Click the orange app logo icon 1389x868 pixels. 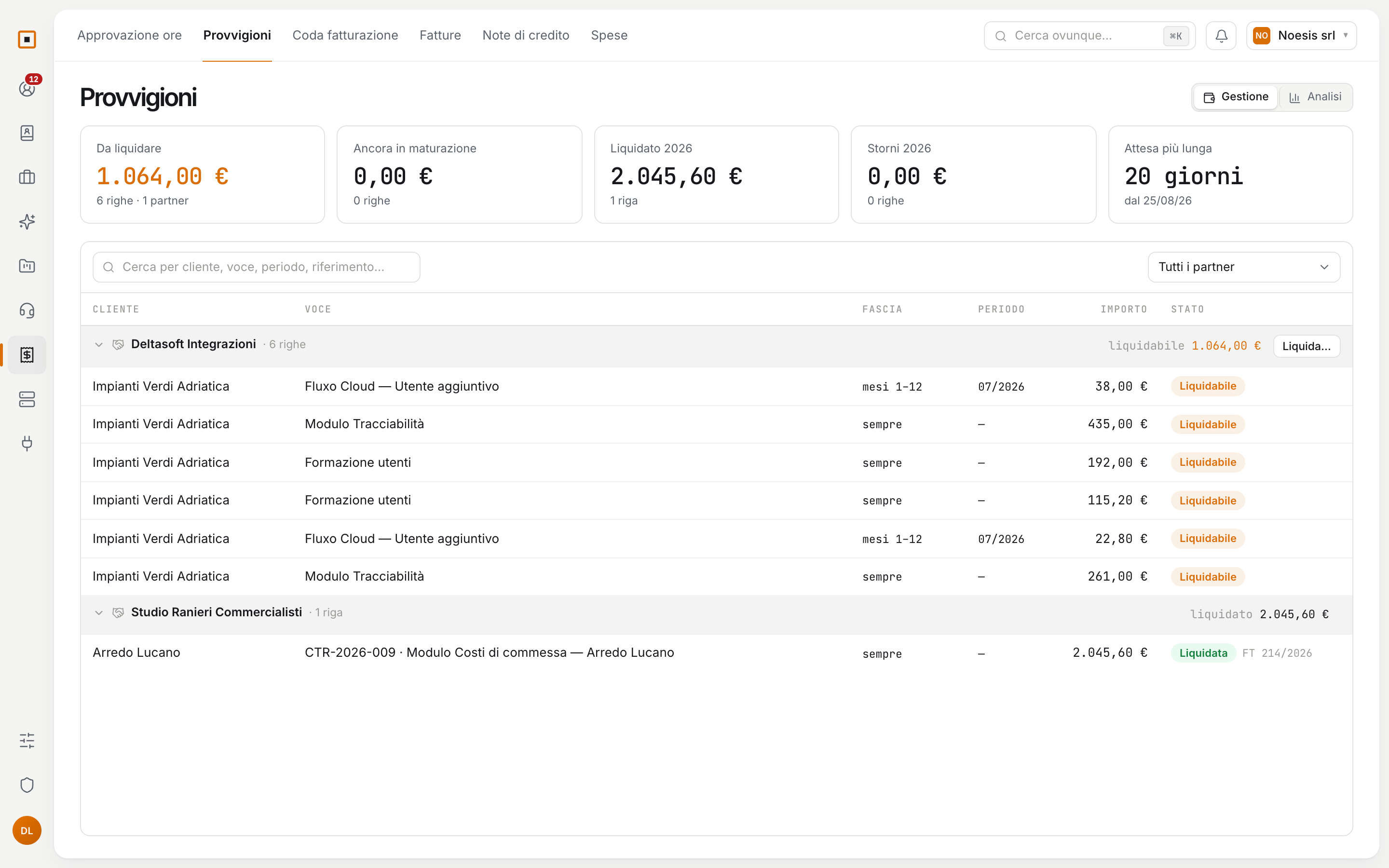point(27,40)
